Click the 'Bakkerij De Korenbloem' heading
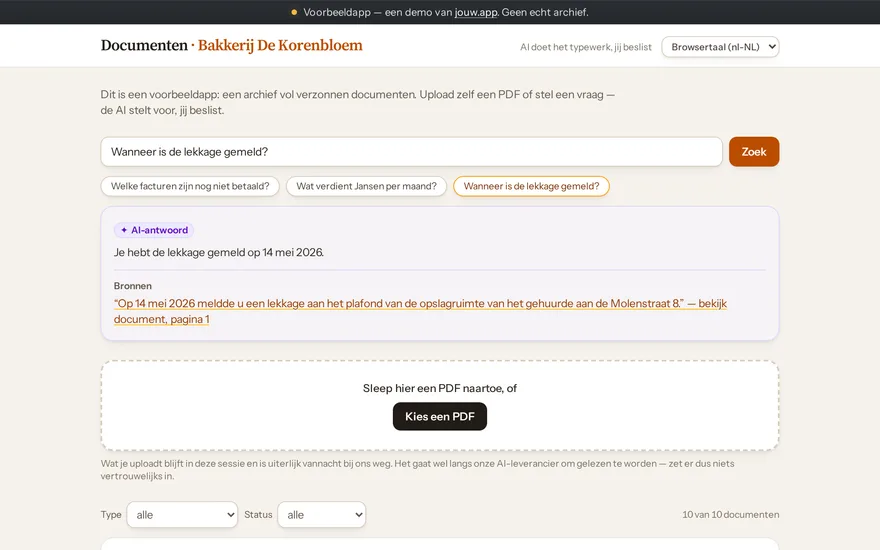Screen dimensions: 880x550 pos(280,45)
